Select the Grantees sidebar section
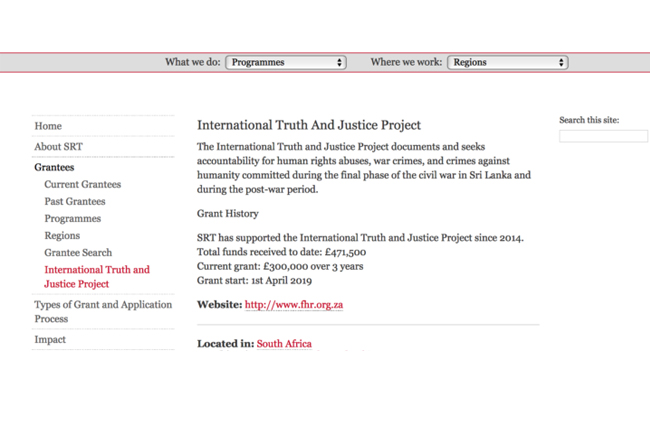 [x=54, y=167]
